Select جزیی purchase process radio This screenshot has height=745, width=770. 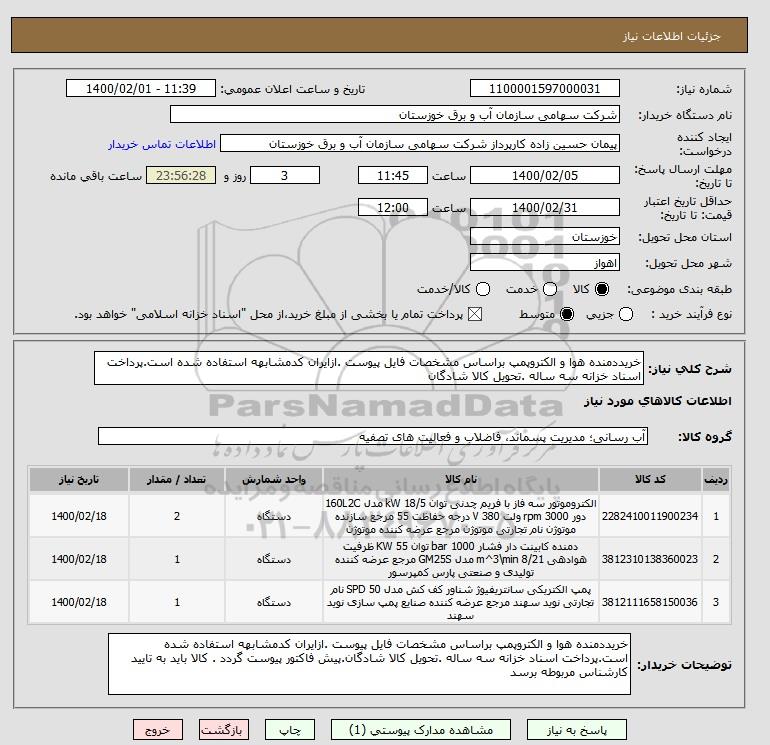click(x=626, y=314)
